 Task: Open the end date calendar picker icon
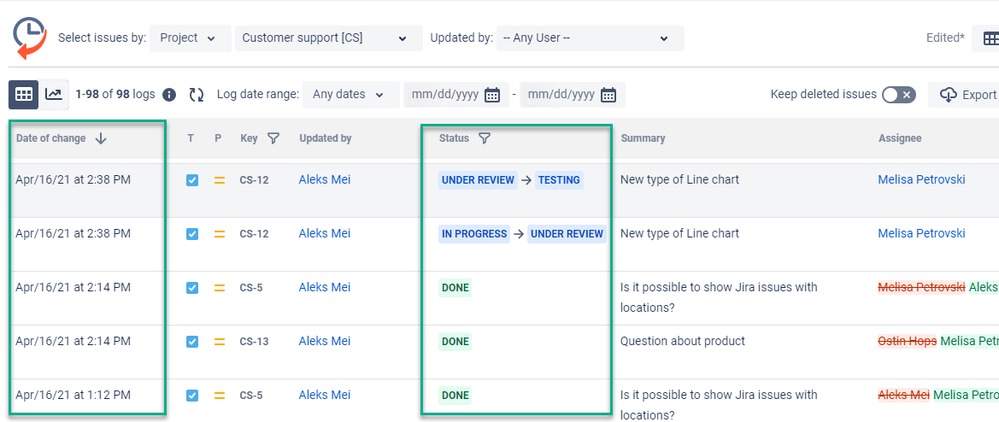(x=608, y=95)
